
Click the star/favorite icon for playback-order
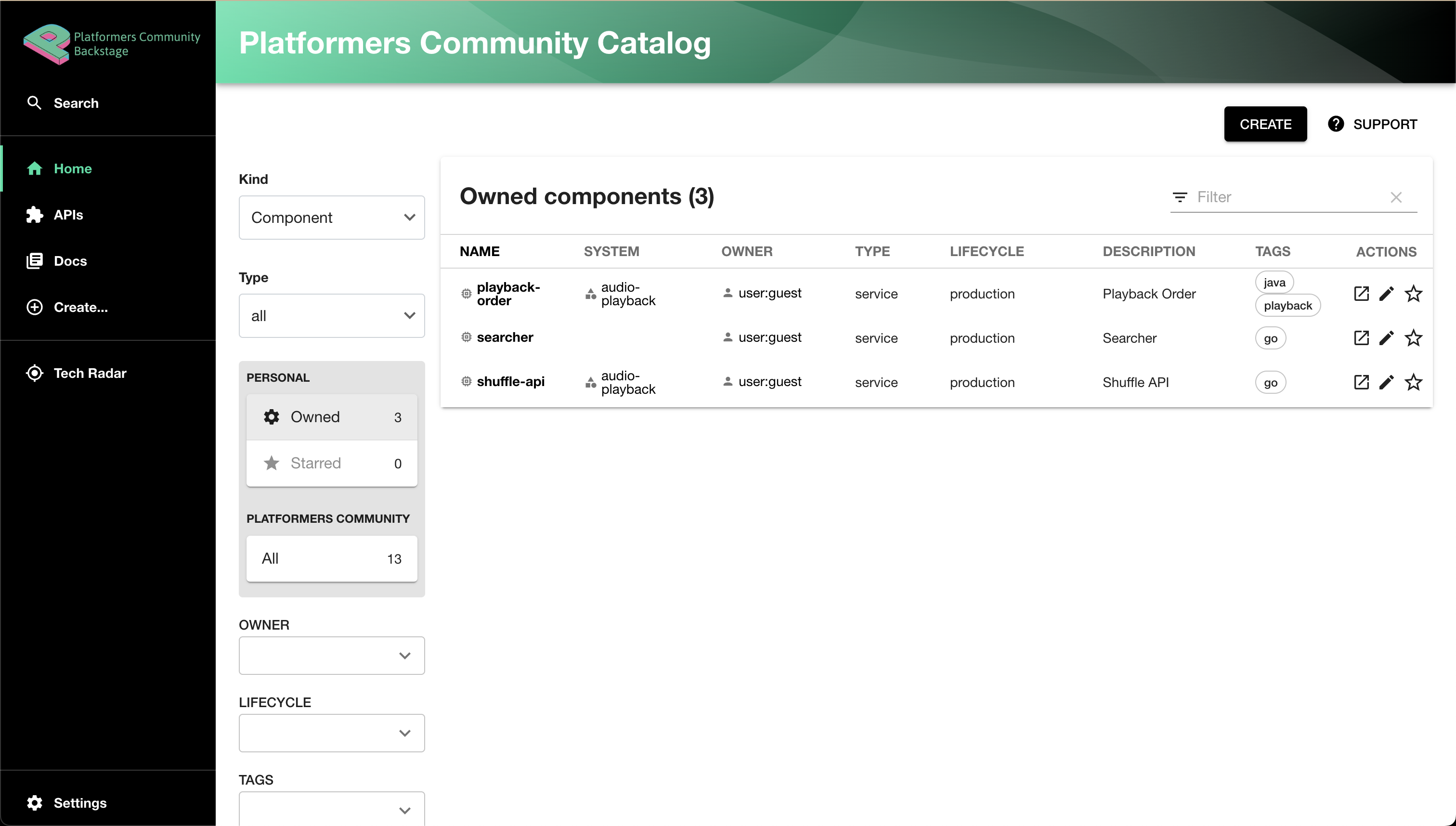click(x=1414, y=293)
